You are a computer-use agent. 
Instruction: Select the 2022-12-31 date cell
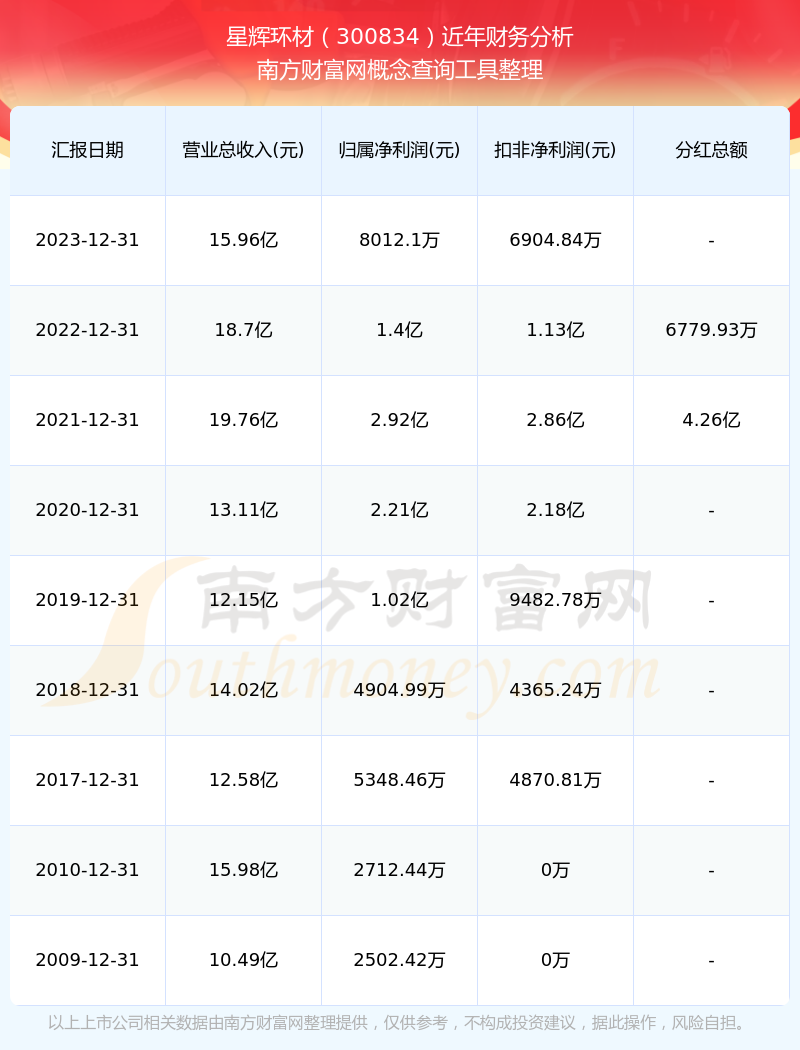point(88,330)
